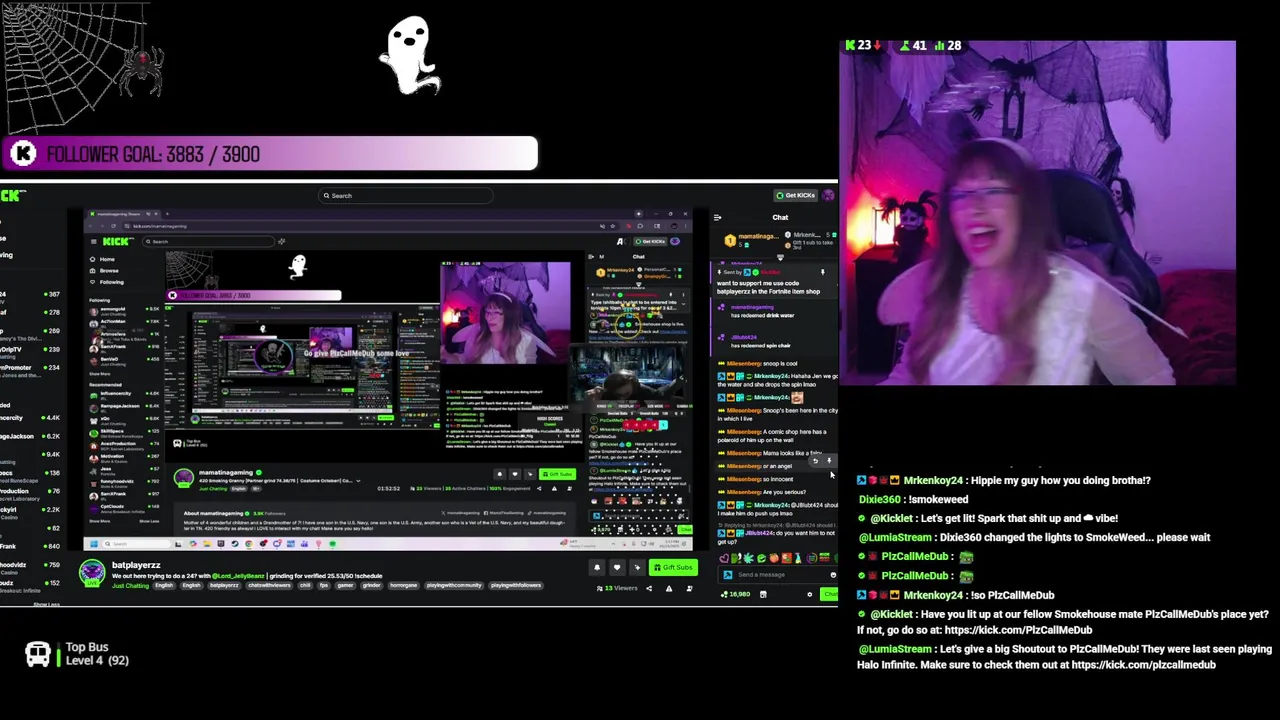Viewport: 1280px width, 720px height.
Task: Click the green Chat send button
Action: pyautogui.click(x=830, y=594)
